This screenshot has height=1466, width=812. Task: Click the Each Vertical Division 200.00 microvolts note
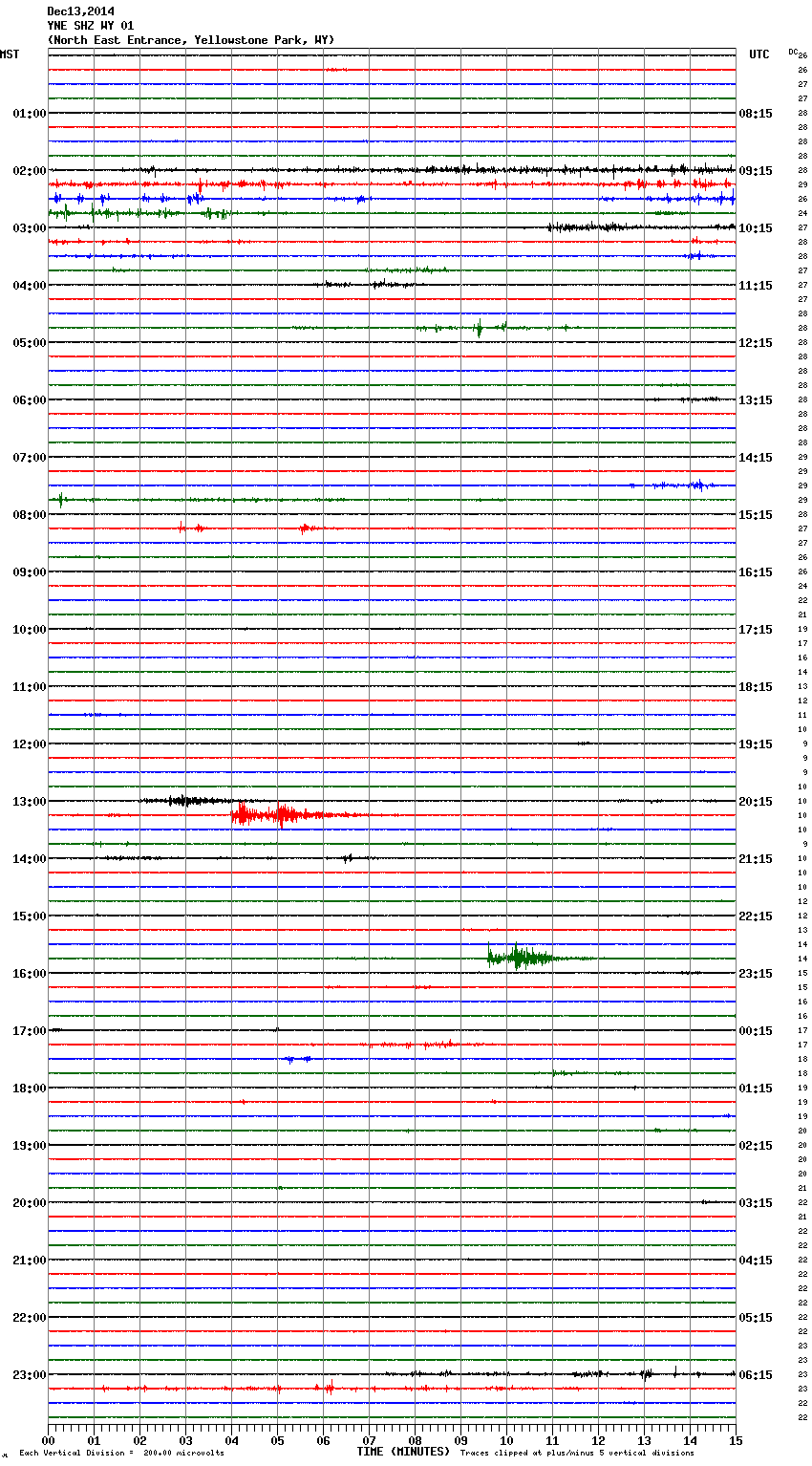coord(121,1454)
